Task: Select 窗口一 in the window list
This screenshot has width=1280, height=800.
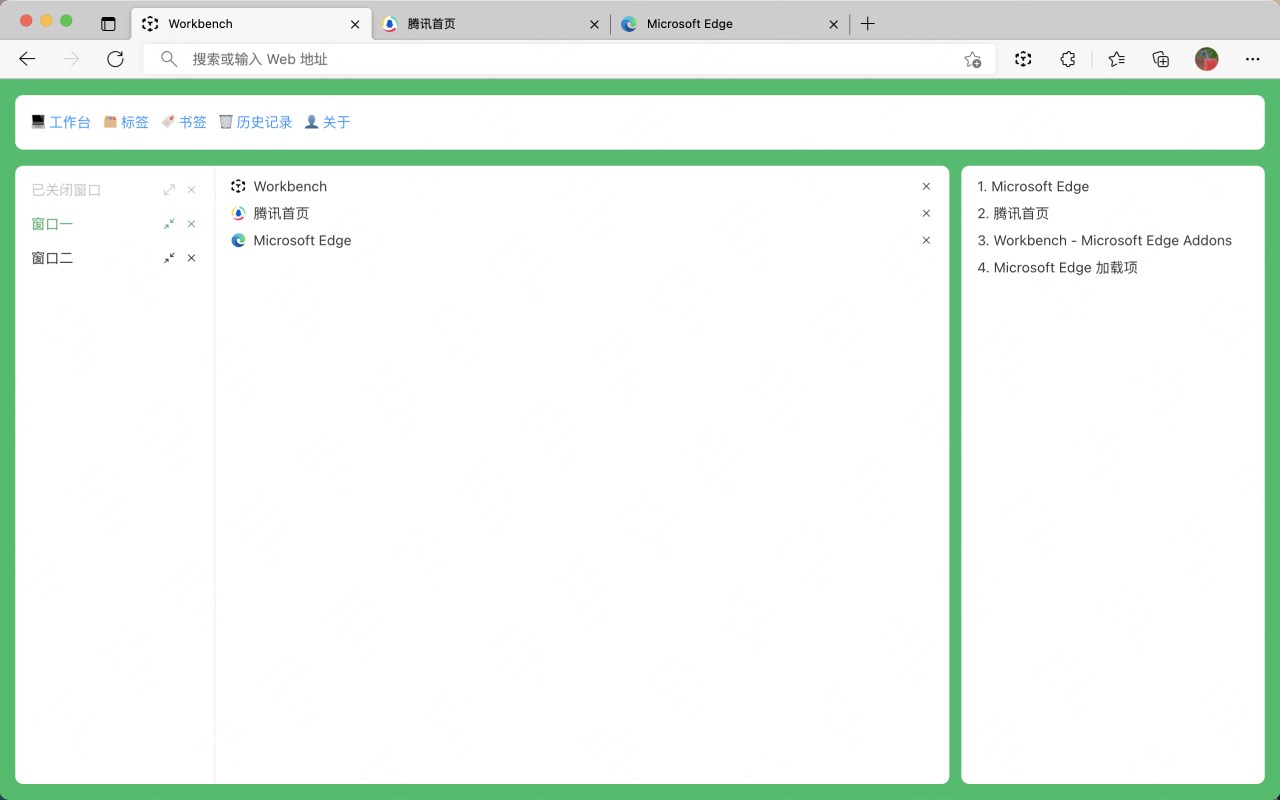Action: tap(52, 224)
